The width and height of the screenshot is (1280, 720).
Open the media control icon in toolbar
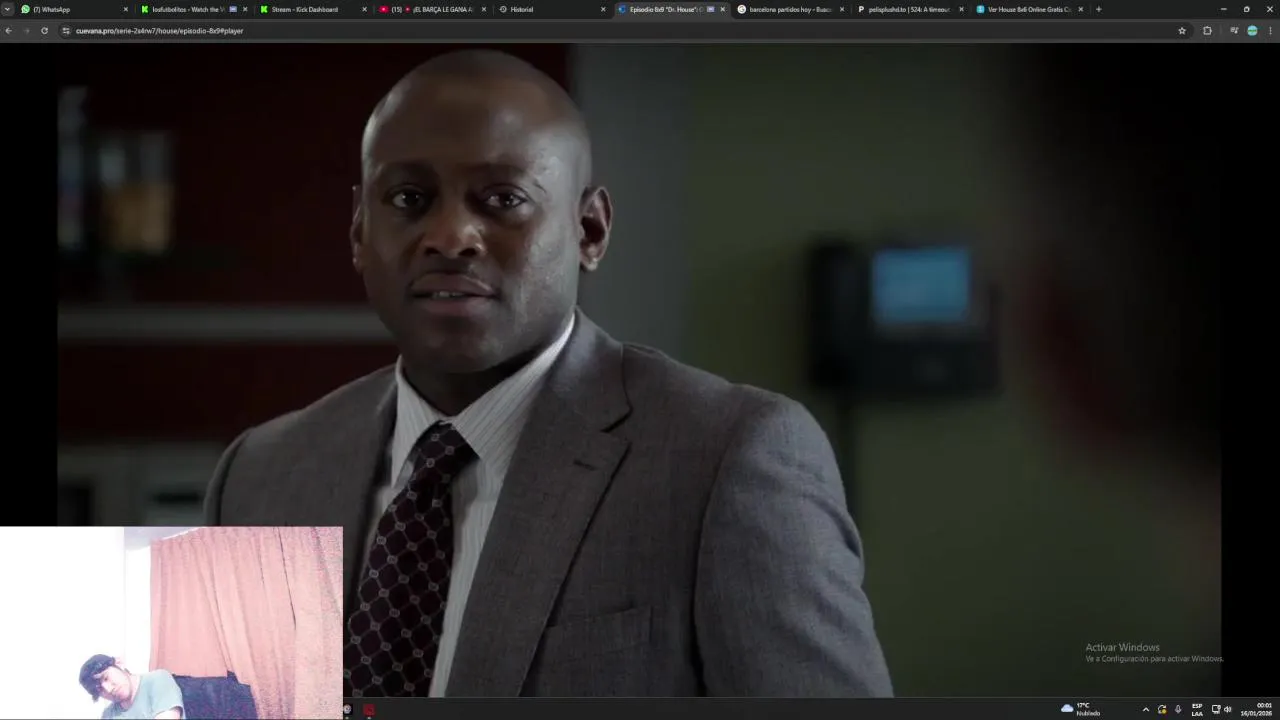pyautogui.click(x=1234, y=31)
